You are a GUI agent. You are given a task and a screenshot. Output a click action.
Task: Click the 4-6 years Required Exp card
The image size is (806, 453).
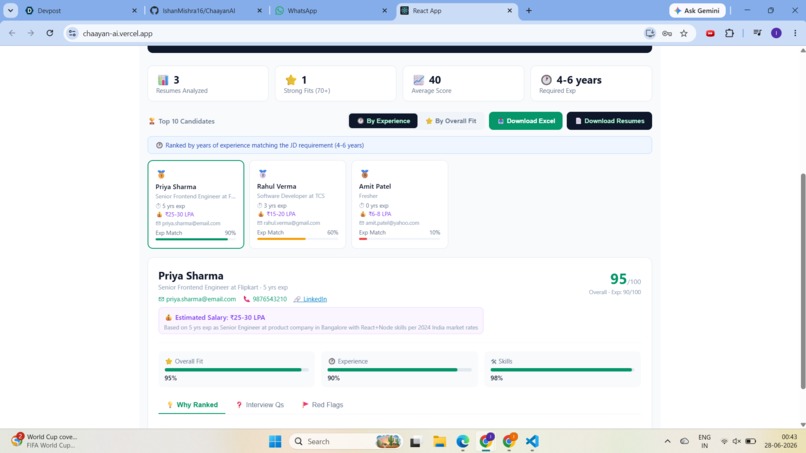pyautogui.click(x=591, y=83)
